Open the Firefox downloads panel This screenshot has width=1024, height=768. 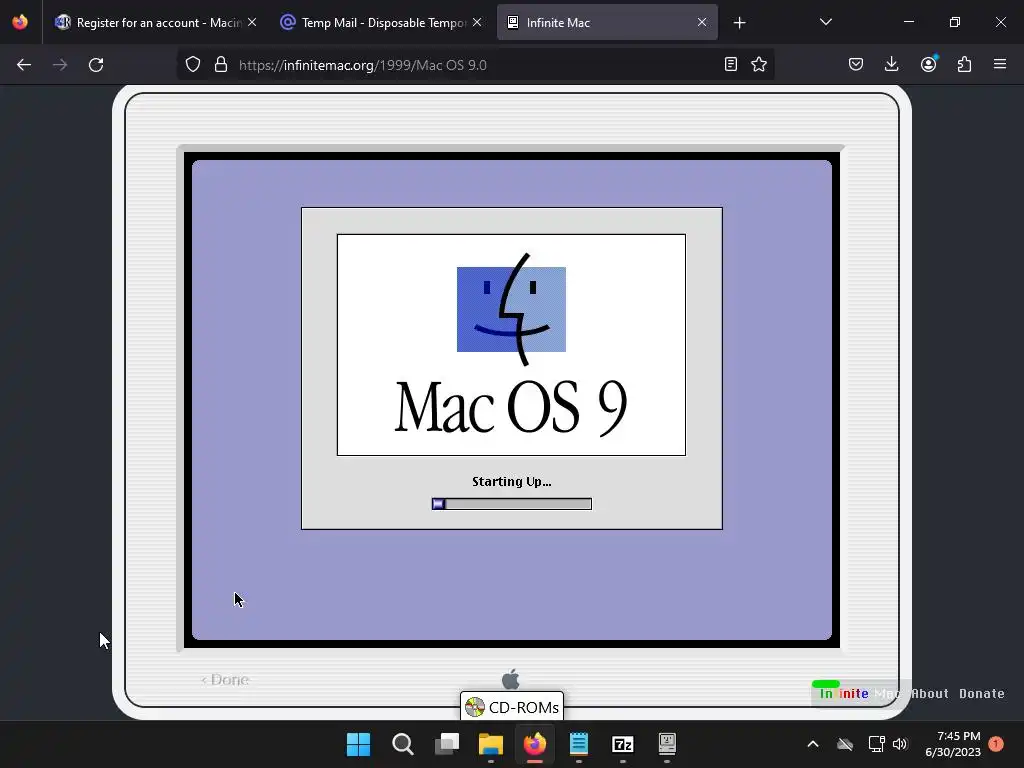coord(891,64)
